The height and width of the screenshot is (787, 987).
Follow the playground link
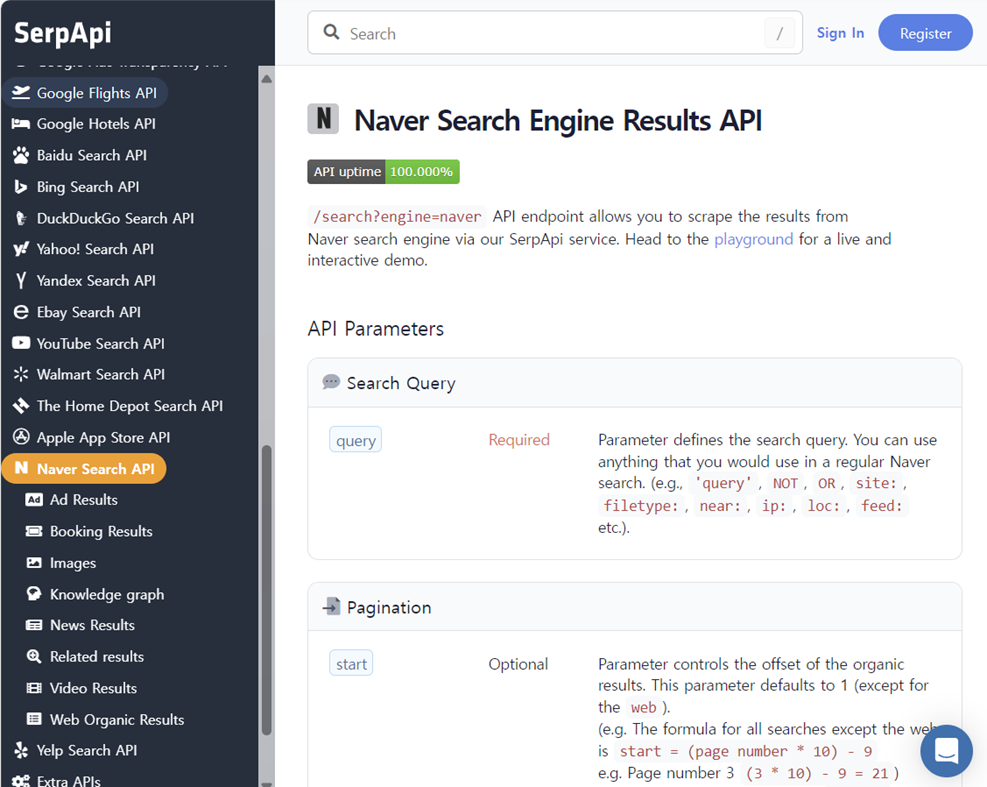click(753, 239)
